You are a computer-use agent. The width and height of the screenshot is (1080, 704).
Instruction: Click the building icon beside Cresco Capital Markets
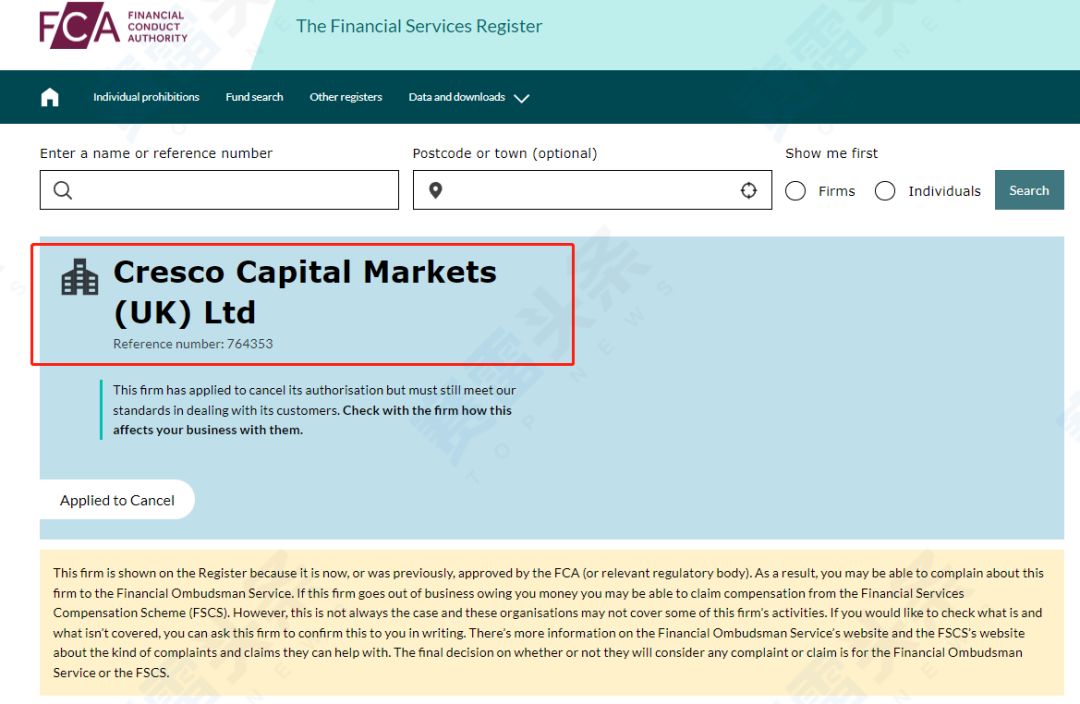80,277
